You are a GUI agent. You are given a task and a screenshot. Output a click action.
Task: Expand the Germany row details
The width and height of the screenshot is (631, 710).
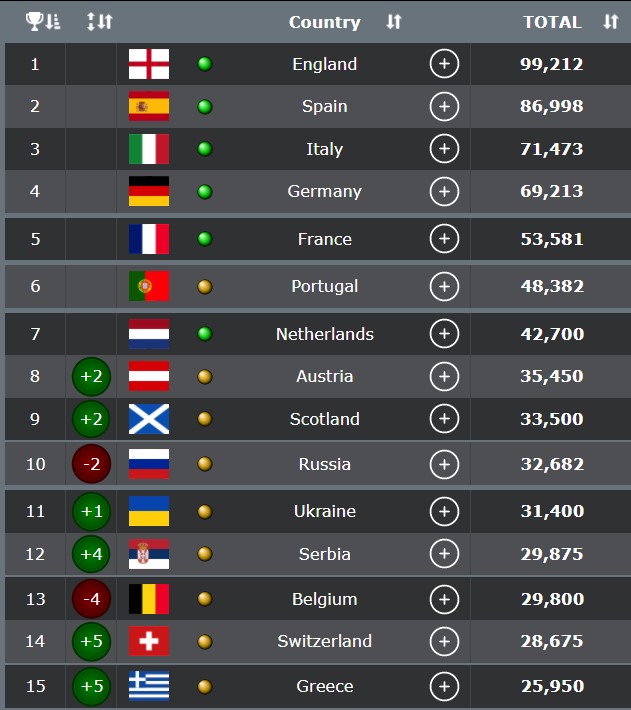[x=444, y=191]
